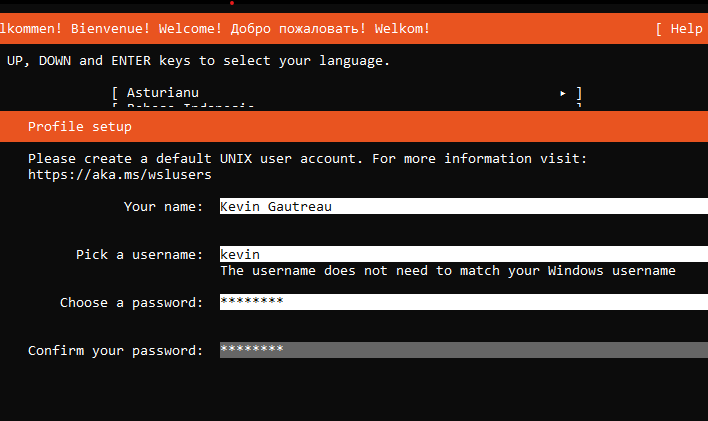
Task: Click the "Choose a password:" label
Action: (x=131, y=303)
